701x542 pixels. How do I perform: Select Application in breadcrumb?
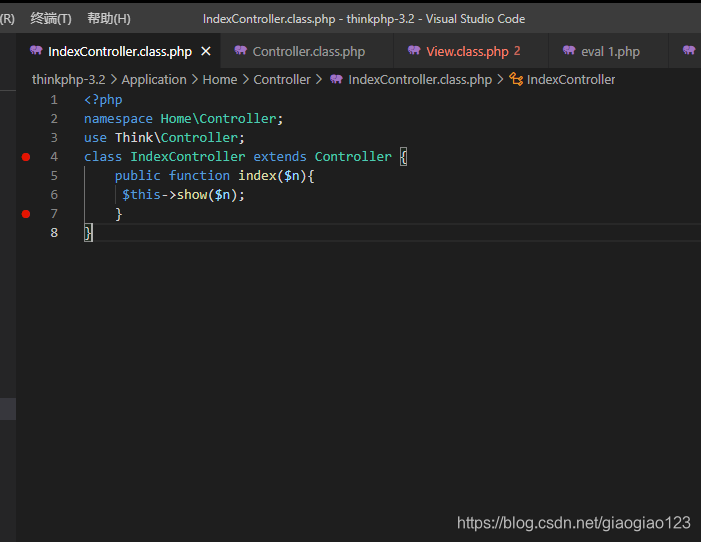(x=154, y=80)
